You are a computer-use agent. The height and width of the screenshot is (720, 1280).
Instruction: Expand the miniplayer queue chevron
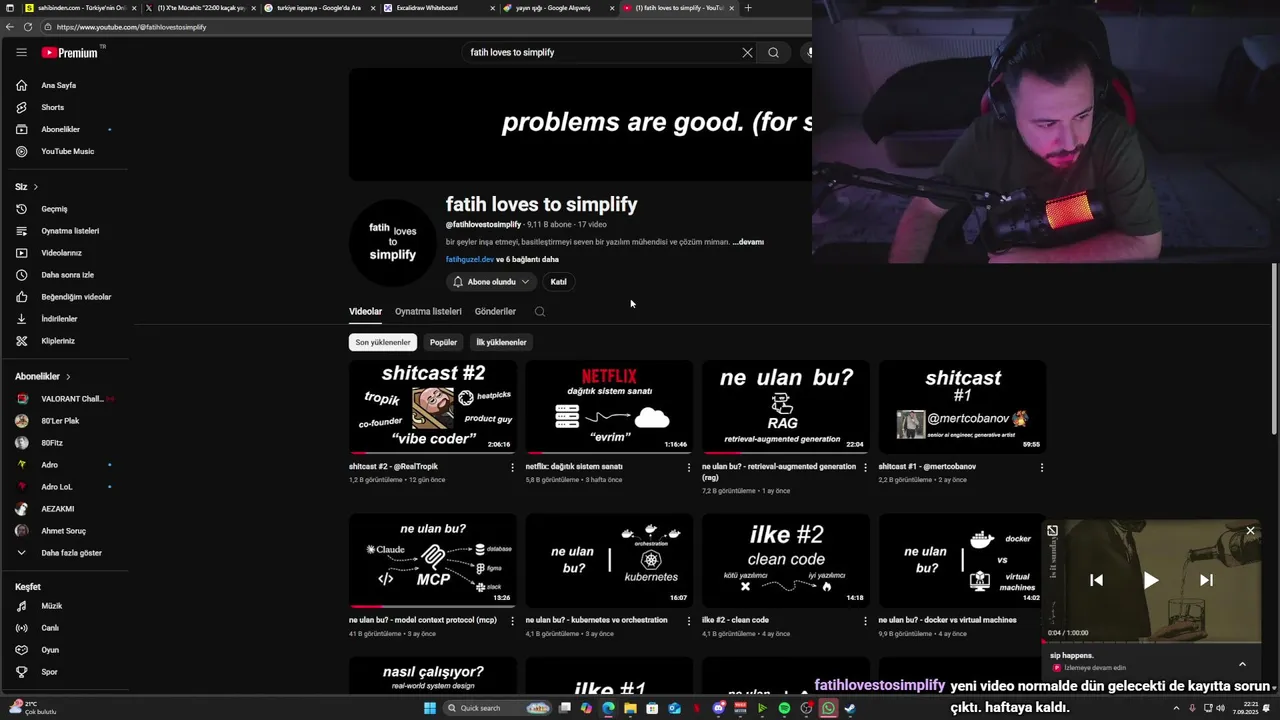(x=1242, y=664)
